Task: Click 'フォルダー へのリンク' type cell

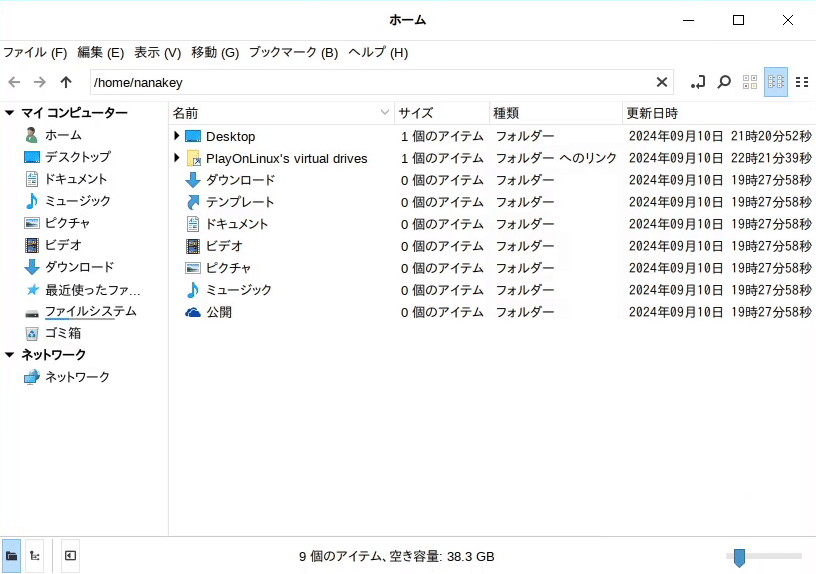Action: [556, 158]
